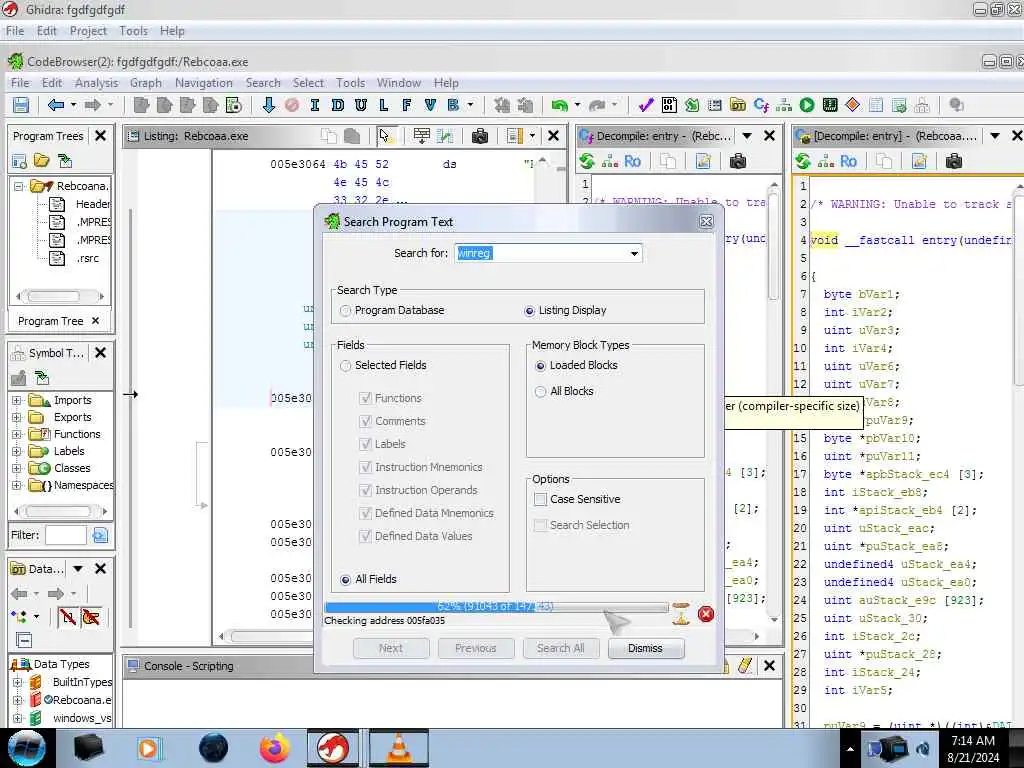This screenshot has width=1024, height=768.
Task: Click the V (variable) toolbar icon
Action: 429,105
